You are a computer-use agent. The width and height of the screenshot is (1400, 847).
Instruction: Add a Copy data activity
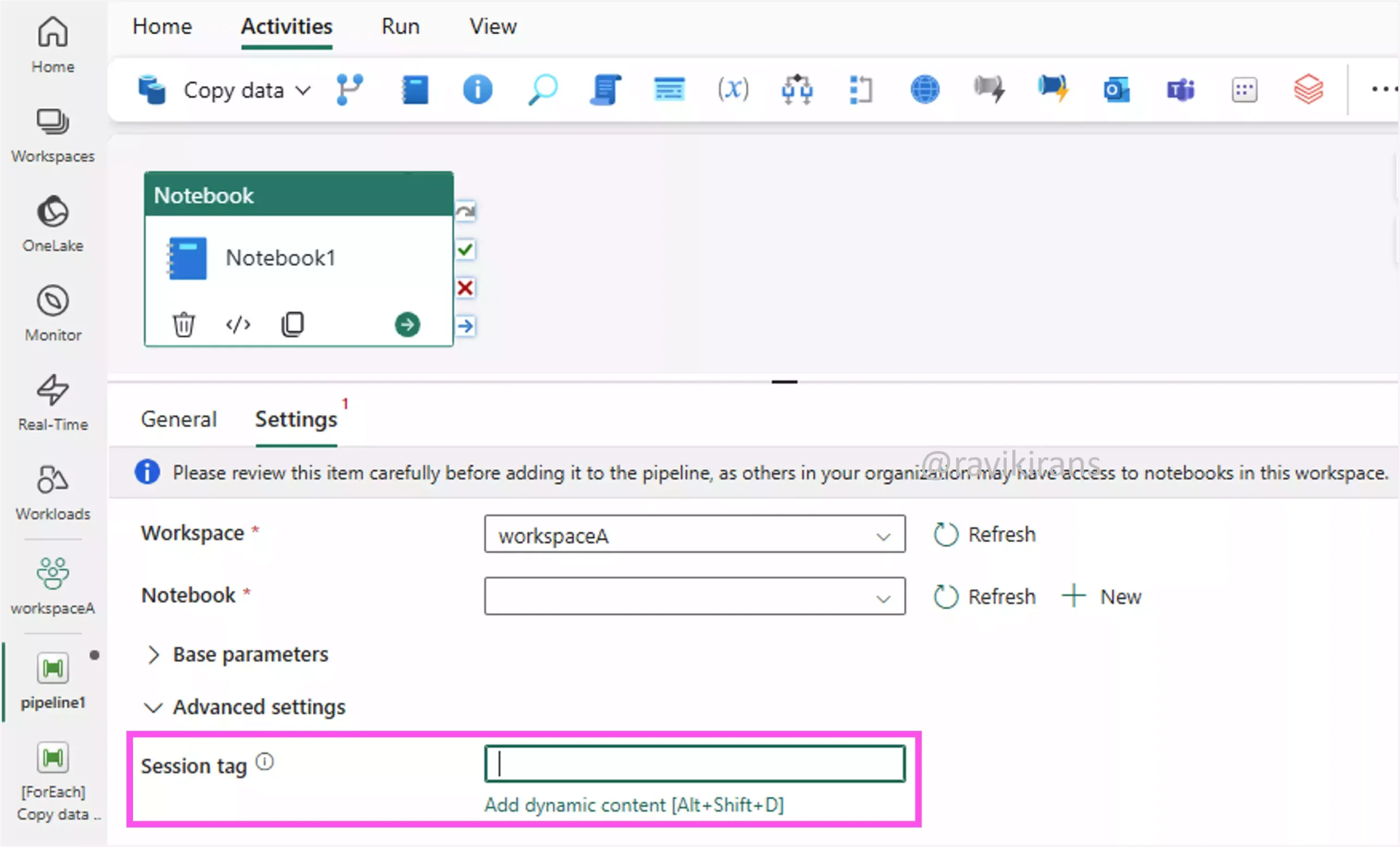coord(211,90)
